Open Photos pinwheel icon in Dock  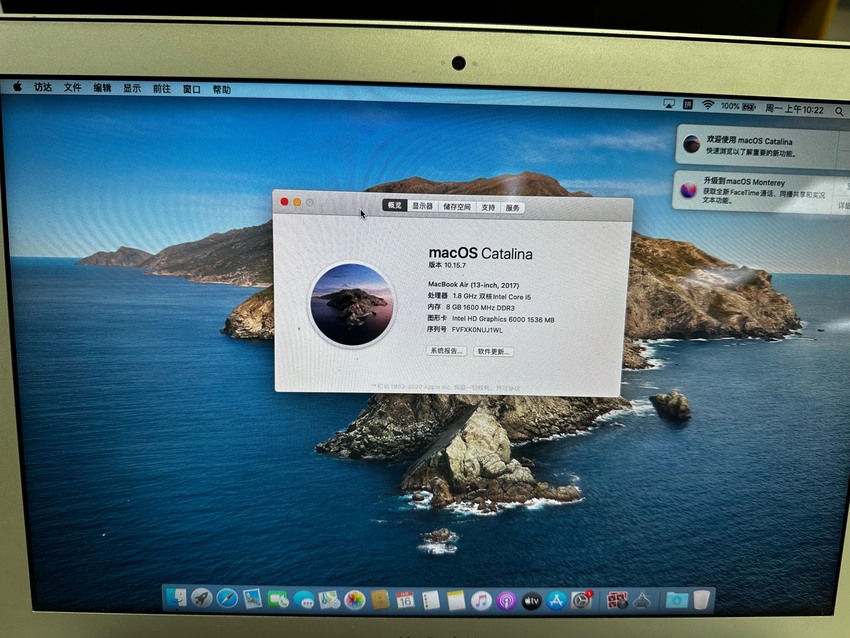coord(355,600)
